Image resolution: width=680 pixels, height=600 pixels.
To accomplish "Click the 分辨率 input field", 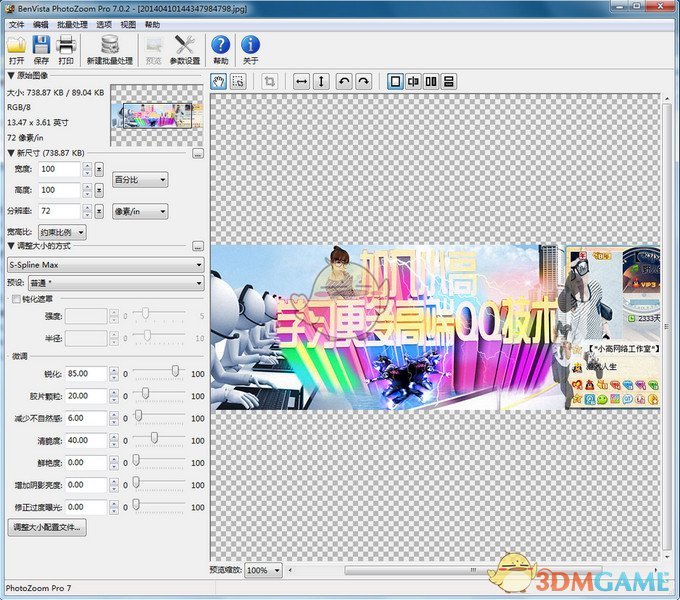I will pos(59,211).
